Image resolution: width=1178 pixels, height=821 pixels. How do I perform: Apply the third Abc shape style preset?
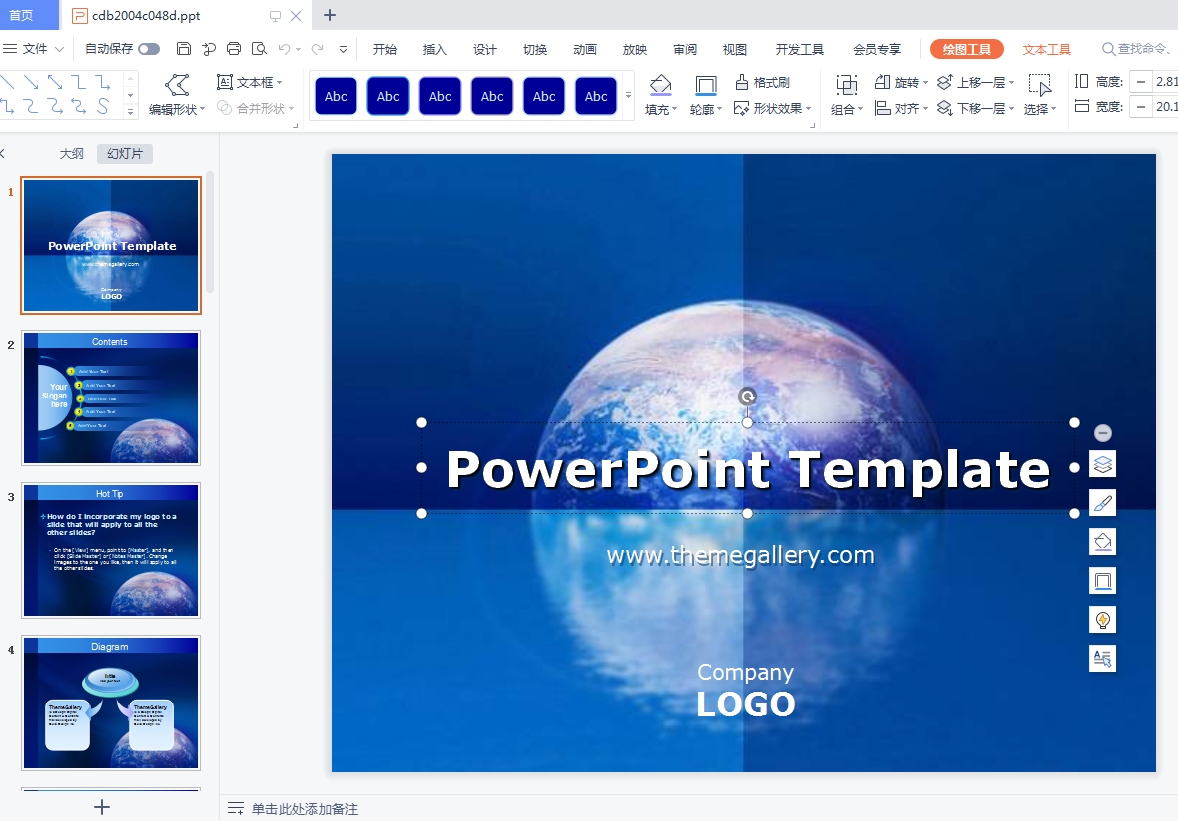(439, 96)
